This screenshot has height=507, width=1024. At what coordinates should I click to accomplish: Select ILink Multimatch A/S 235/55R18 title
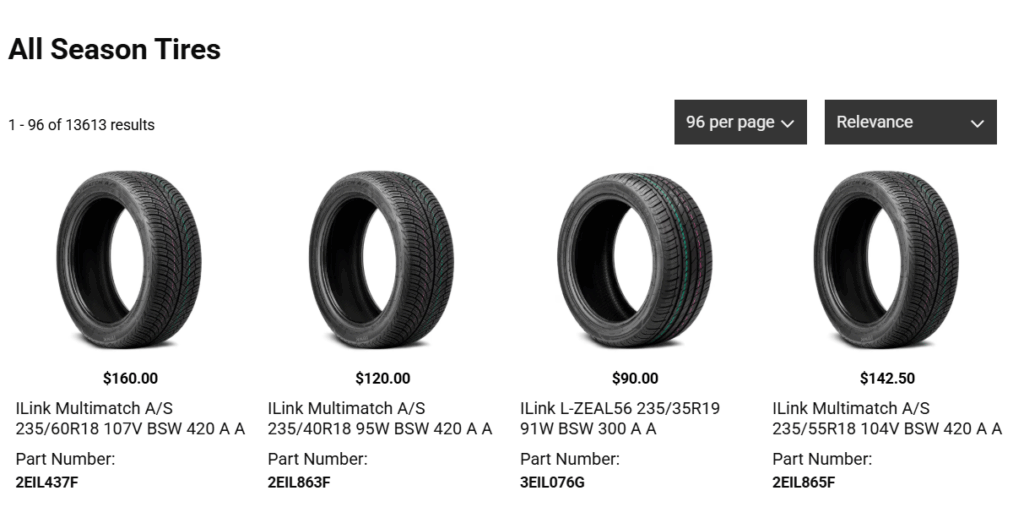coord(887,419)
